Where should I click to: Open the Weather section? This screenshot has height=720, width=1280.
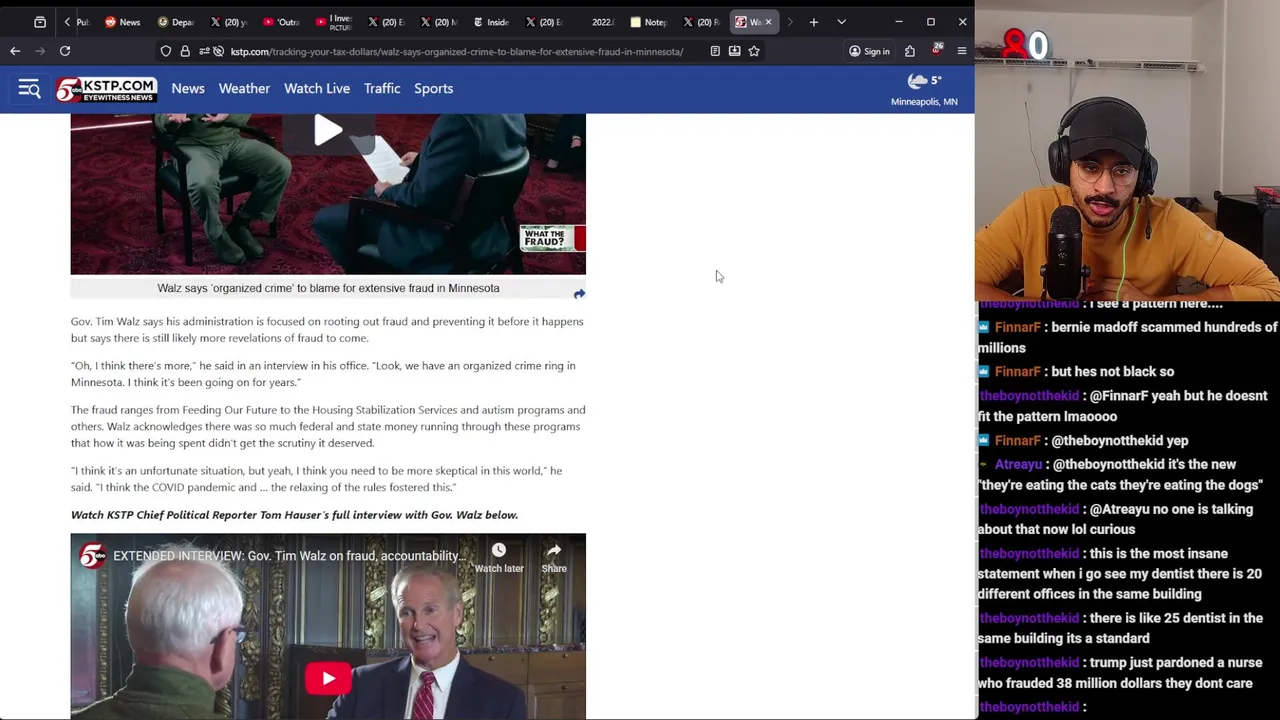pos(244,88)
